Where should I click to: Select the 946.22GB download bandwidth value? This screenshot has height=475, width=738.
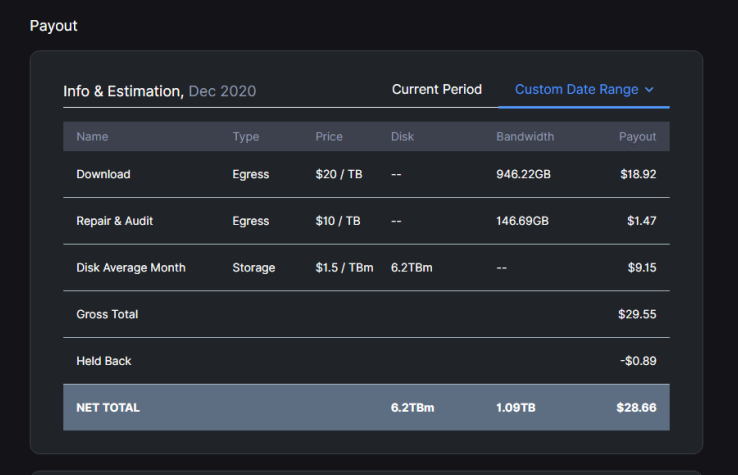coord(523,174)
